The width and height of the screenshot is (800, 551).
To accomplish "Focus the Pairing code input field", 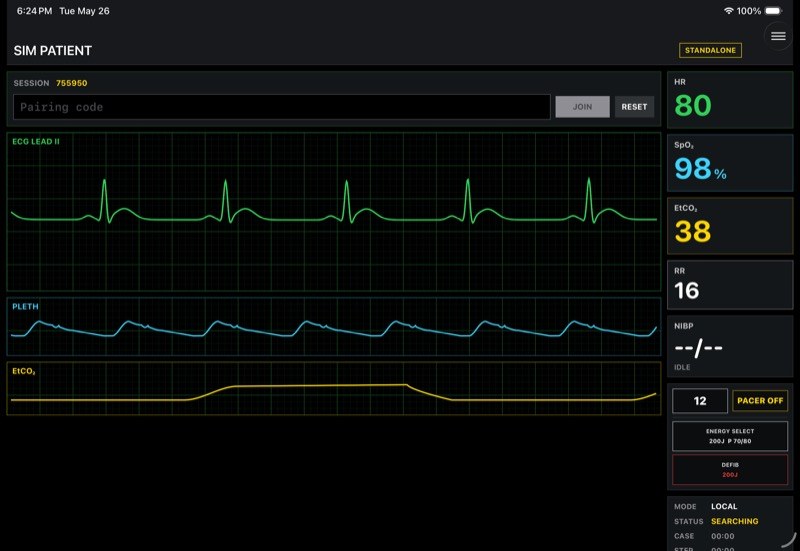I will click(282, 107).
